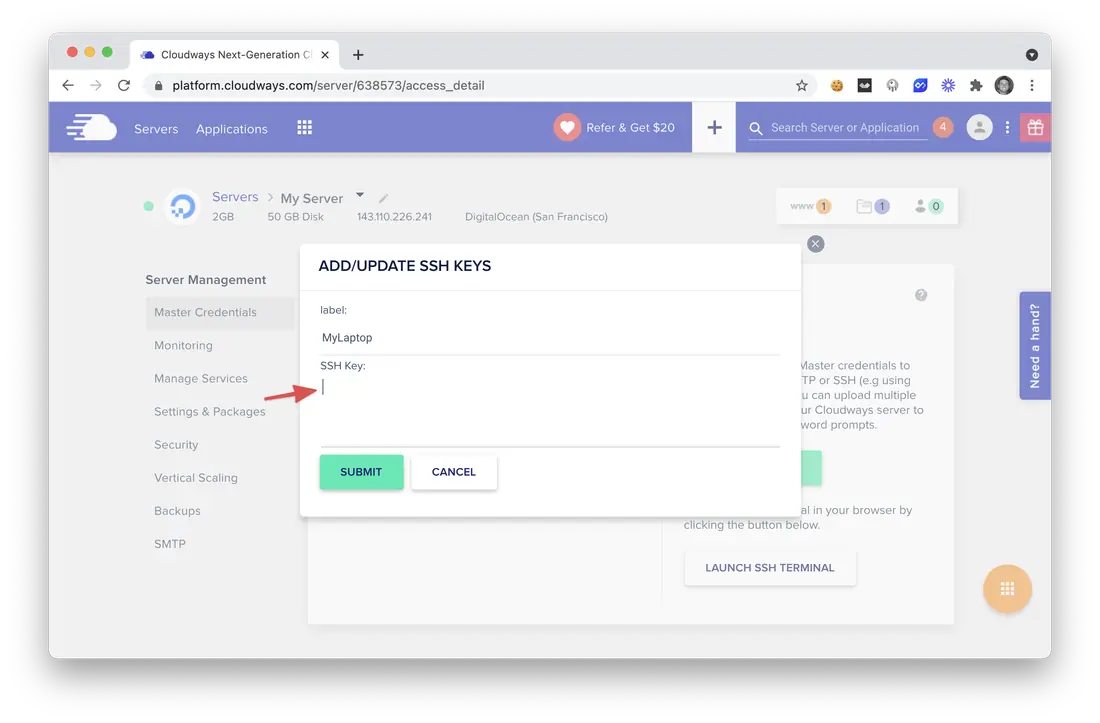Select Monitoring in the sidebar
Viewport: 1100px width, 723px height.
coord(183,346)
